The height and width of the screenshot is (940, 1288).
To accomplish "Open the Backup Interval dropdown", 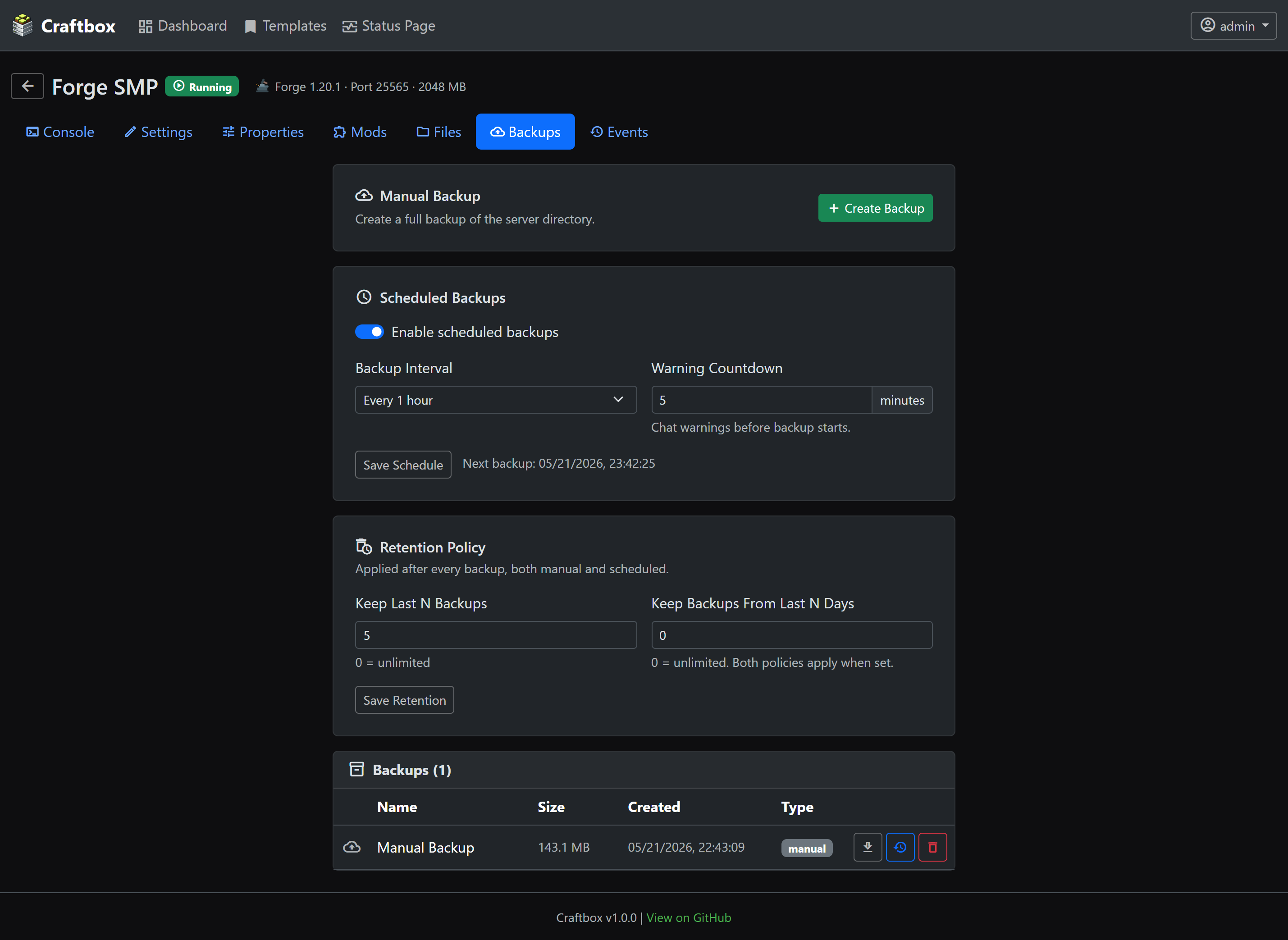I will coord(496,400).
